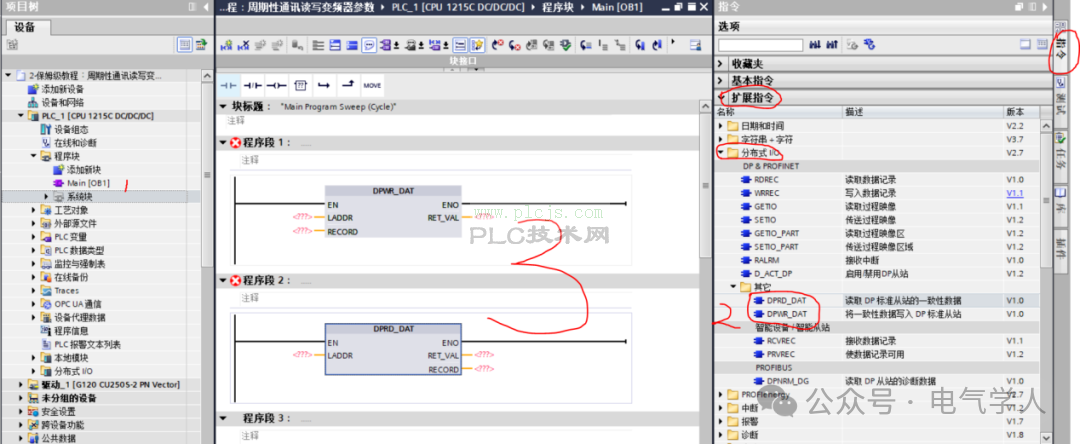Open 设备和网络 in project tree
This screenshot has width=1080, height=444.
pyautogui.click(x=63, y=103)
